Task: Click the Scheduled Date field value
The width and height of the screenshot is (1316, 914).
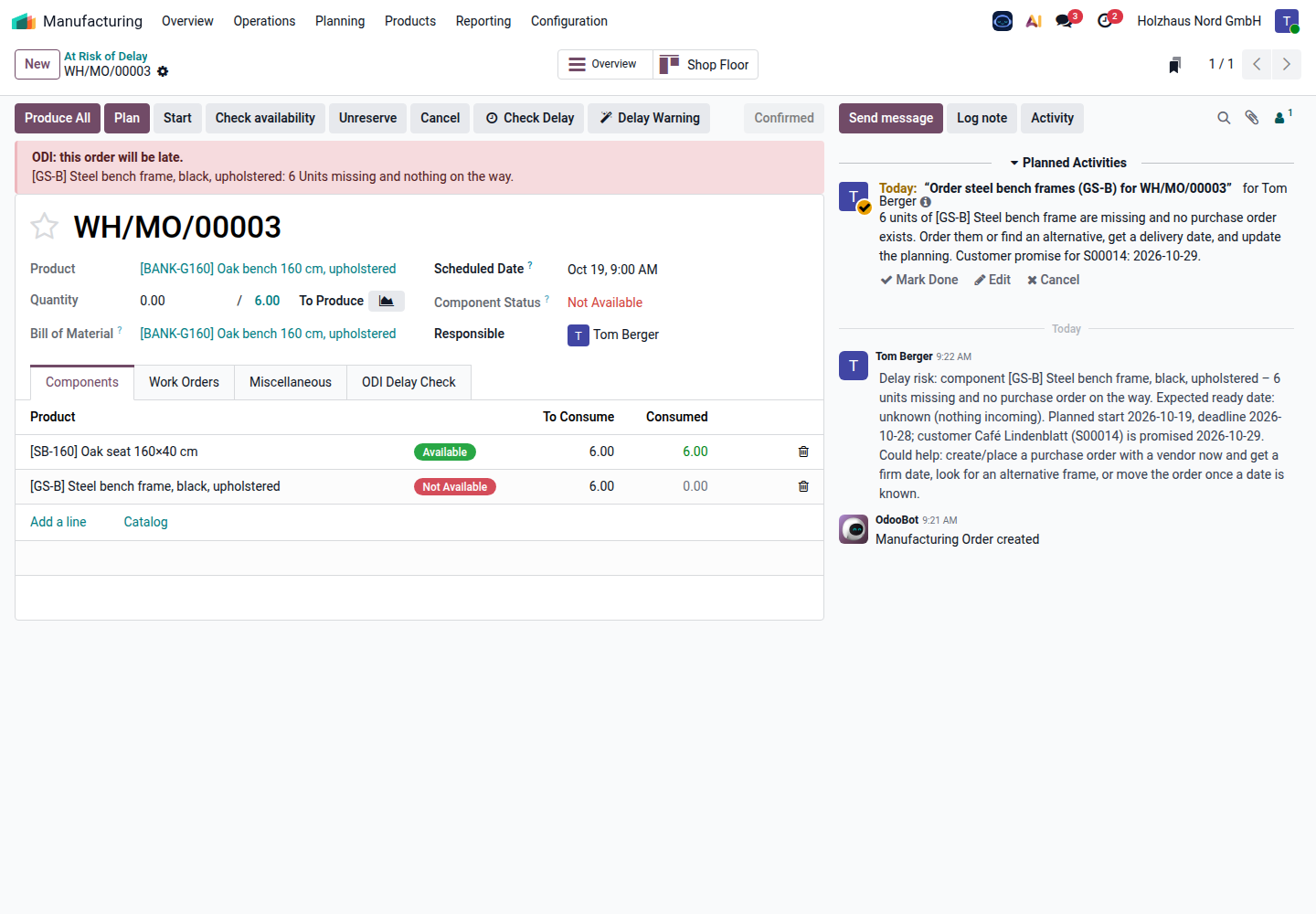Action: pos(612,270)
